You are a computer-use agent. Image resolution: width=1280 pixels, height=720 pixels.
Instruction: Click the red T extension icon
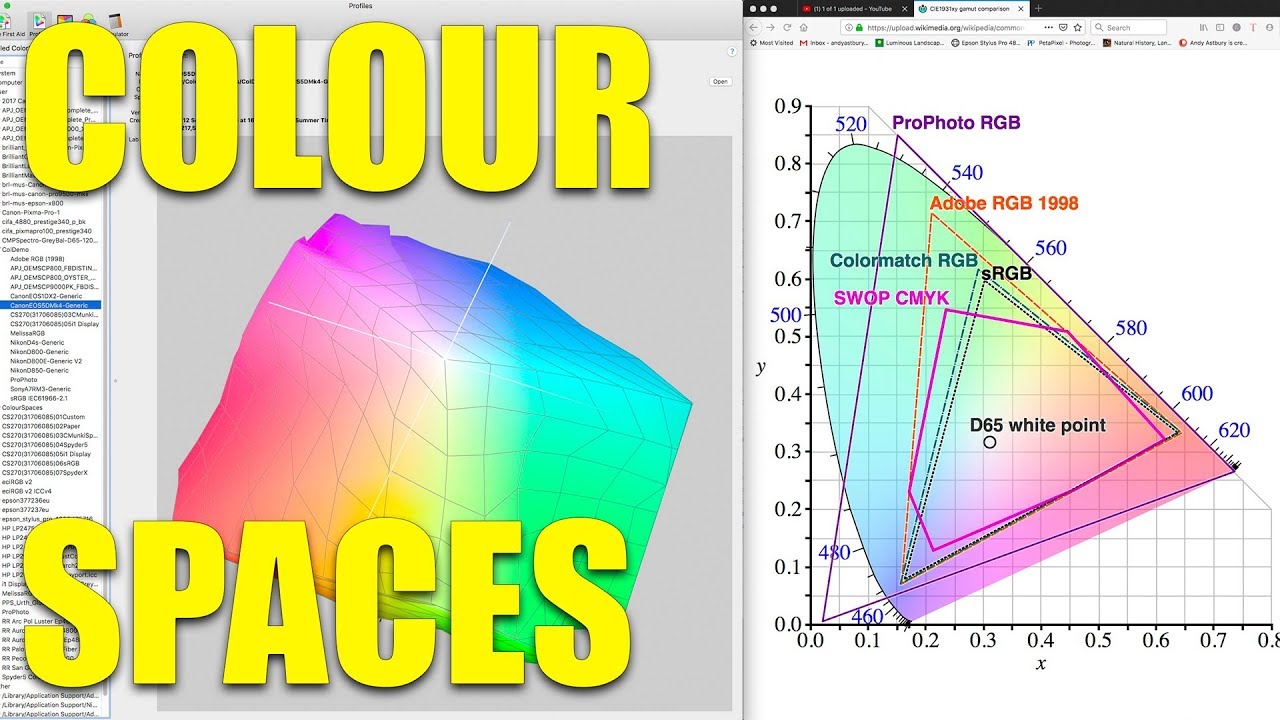(1253, 28)
